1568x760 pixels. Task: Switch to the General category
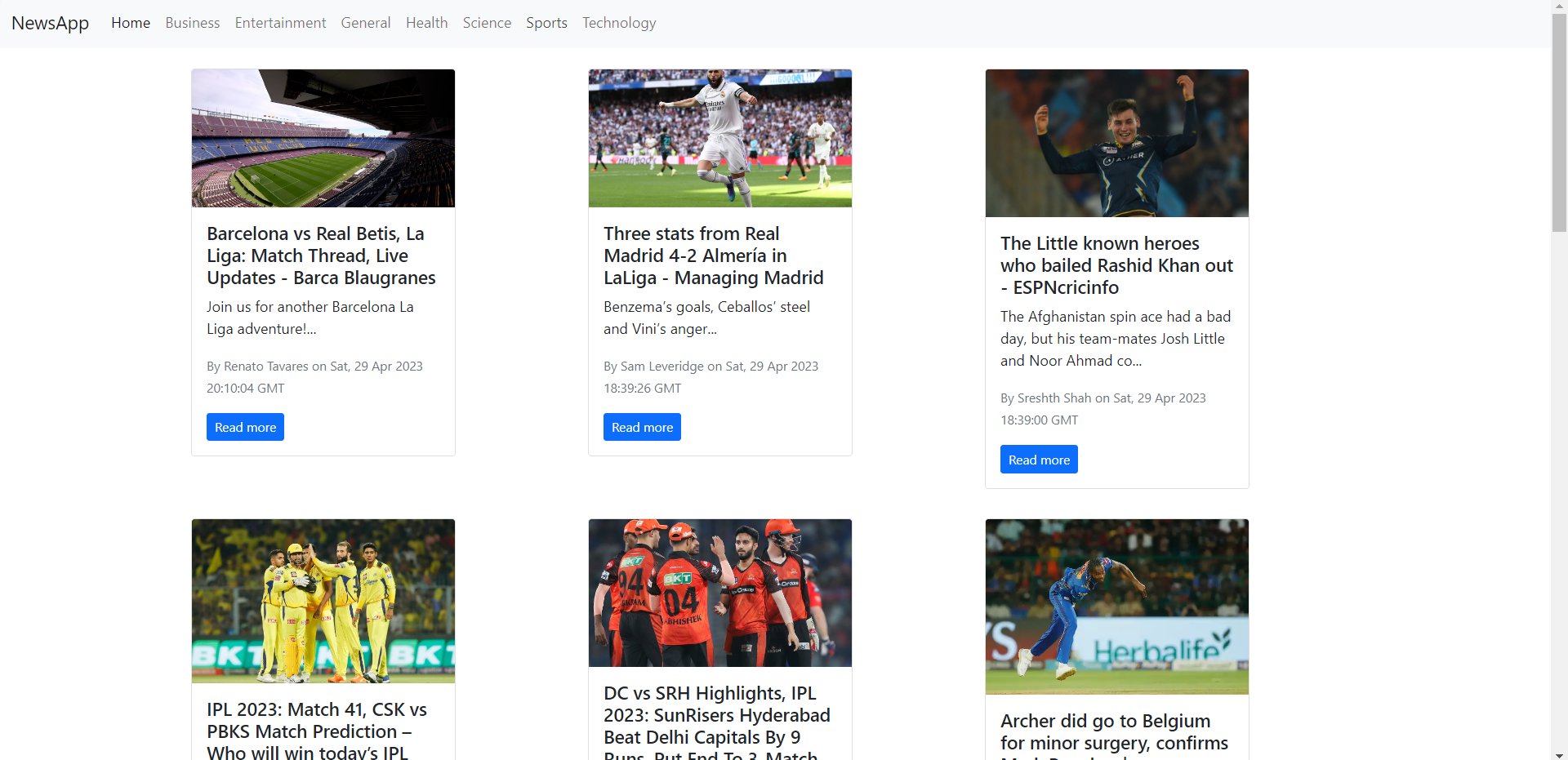[366, 23]
